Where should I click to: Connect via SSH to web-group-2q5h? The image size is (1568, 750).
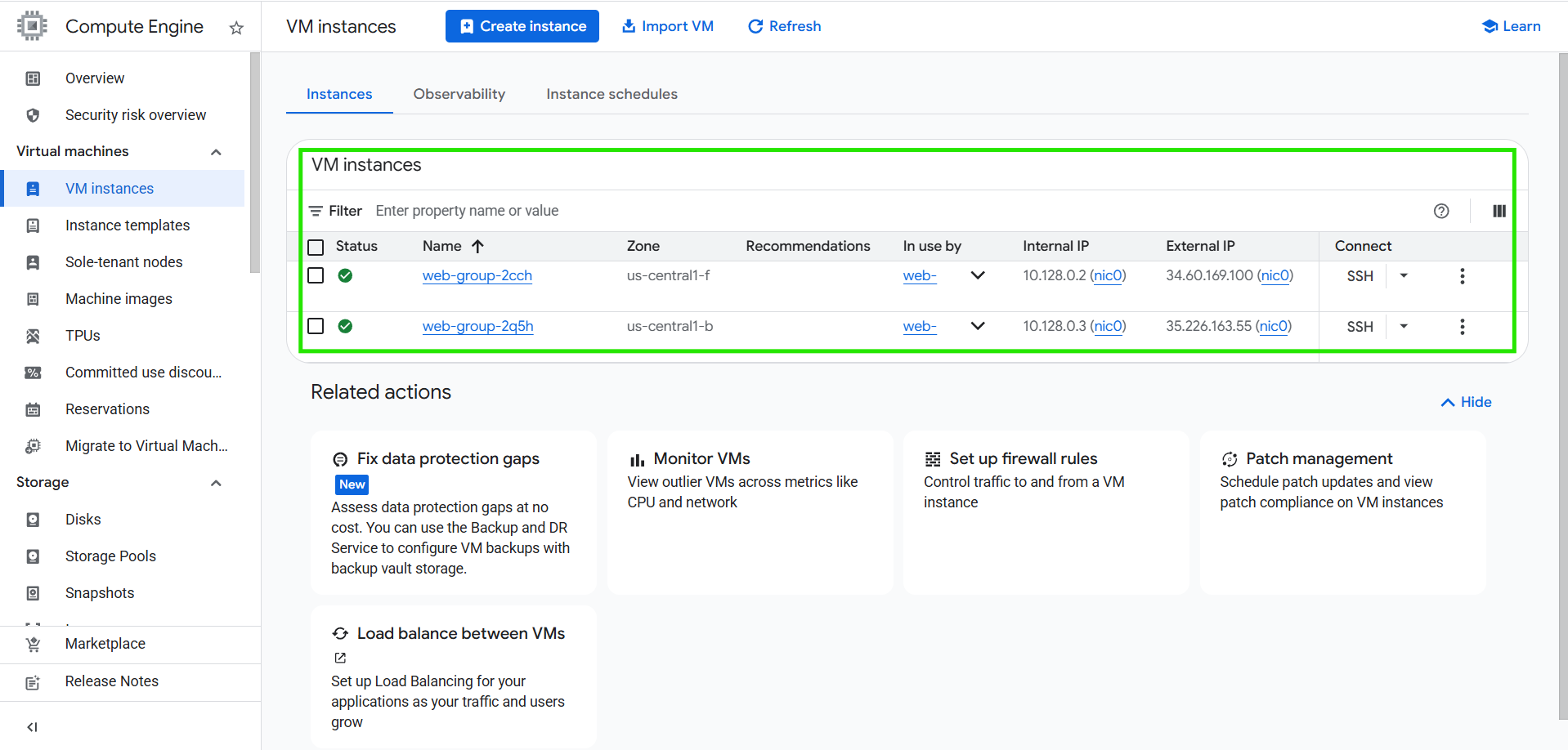[1360, 327]
